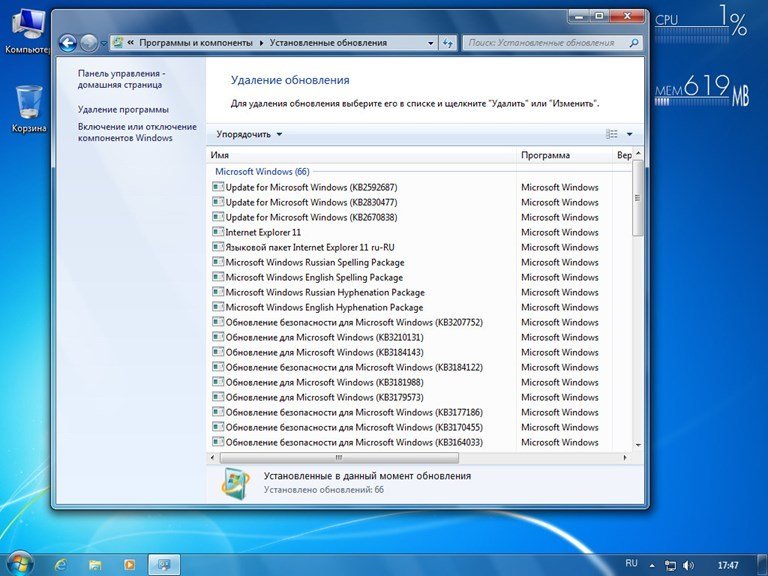This screenshot has height=576, width=768.
Task: Show hidden tray icons arrow
Action: click(652, 565)
